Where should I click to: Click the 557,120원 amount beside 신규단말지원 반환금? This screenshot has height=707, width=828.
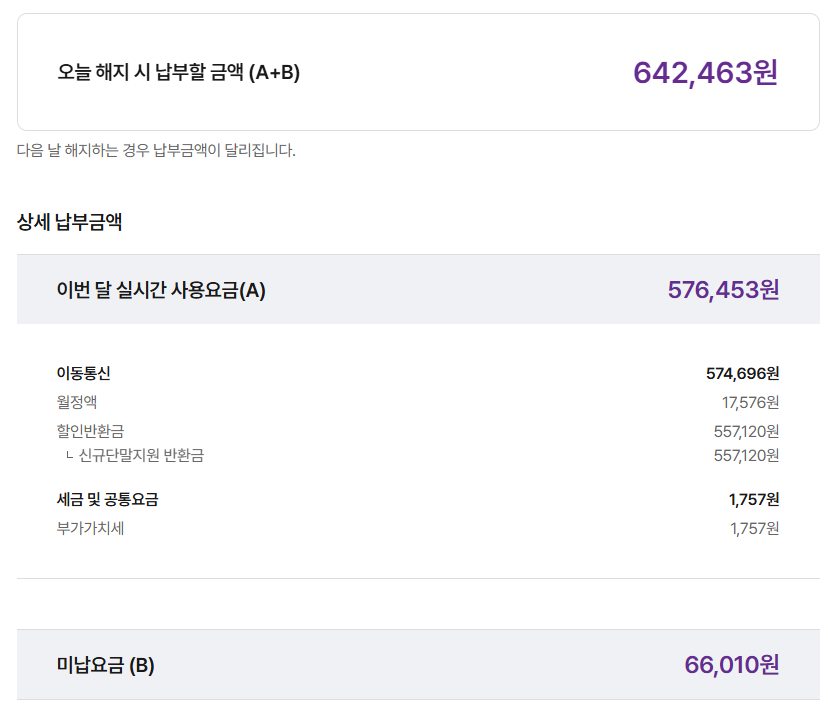tap(746, 456)
